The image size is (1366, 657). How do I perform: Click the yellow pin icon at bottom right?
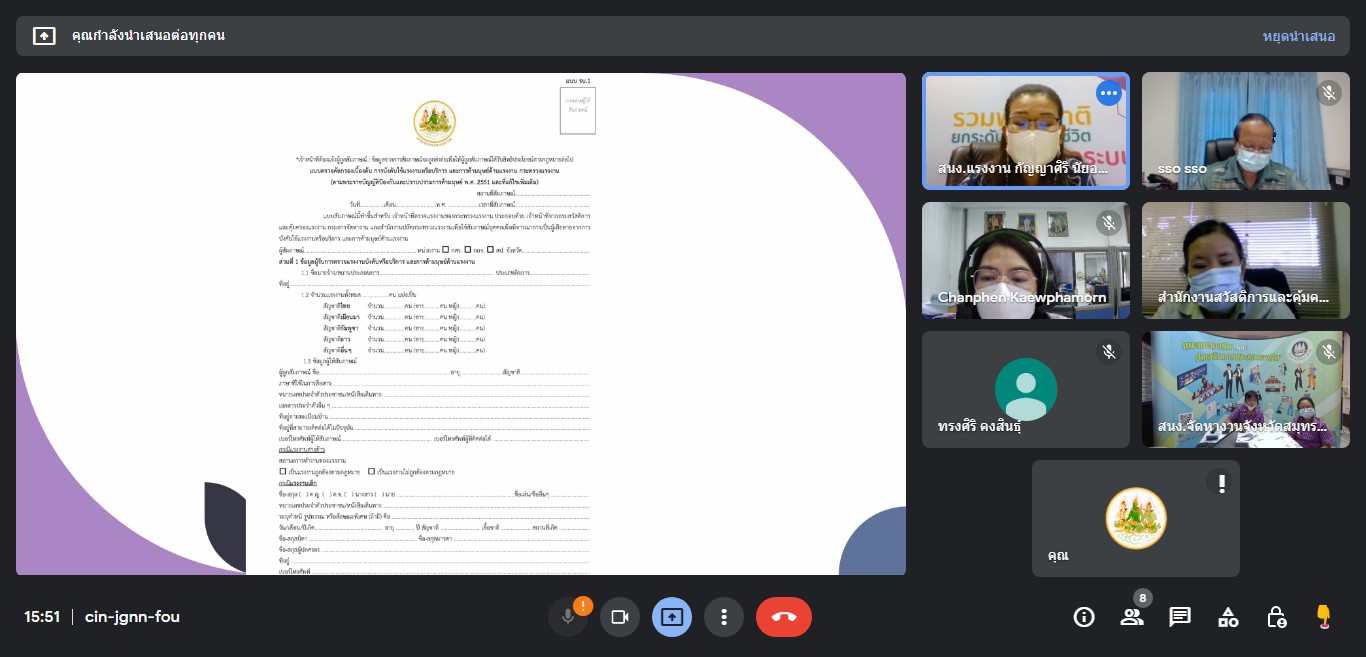click(1324, 617)
